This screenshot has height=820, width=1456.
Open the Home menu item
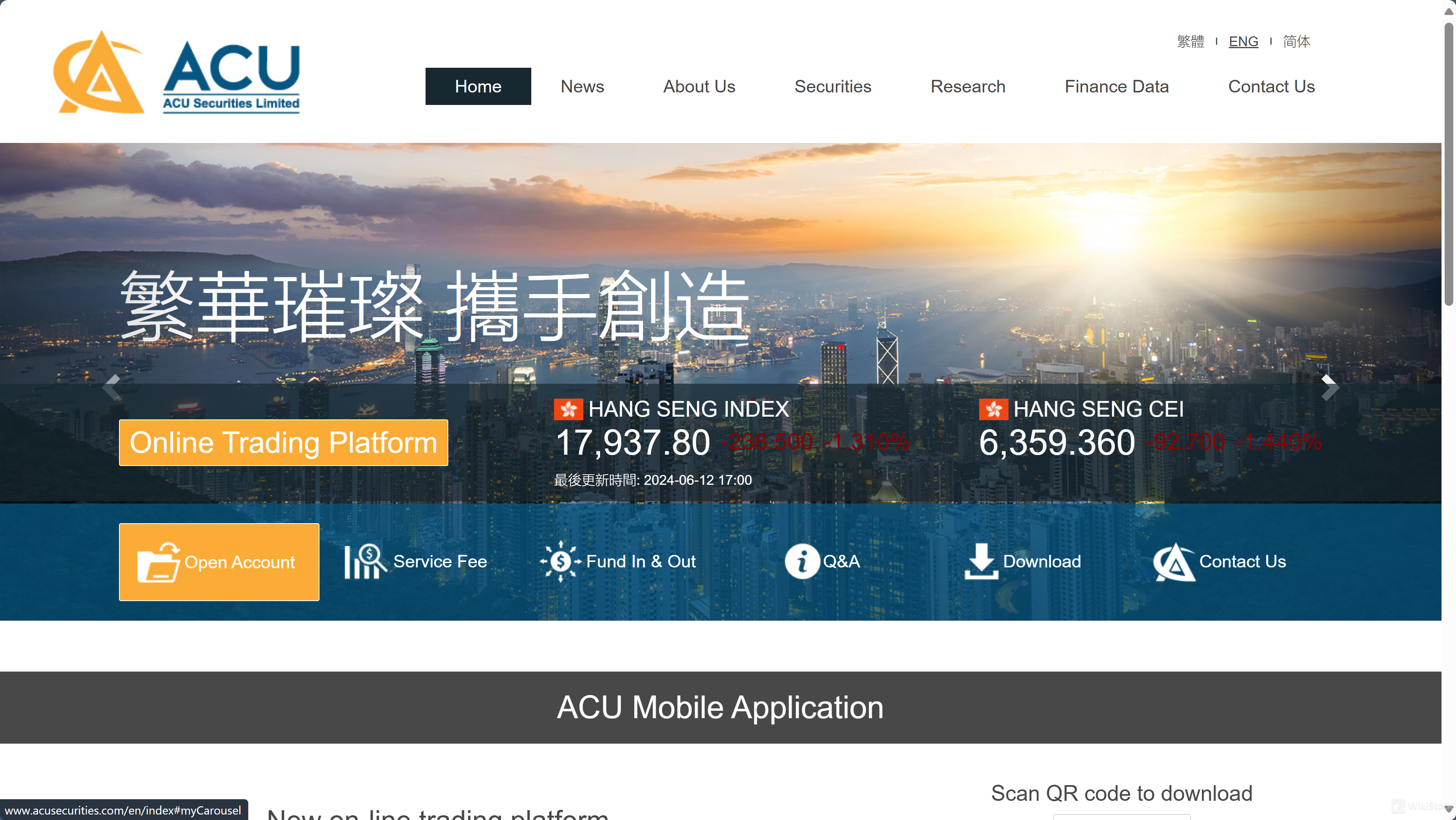point(478,87)
